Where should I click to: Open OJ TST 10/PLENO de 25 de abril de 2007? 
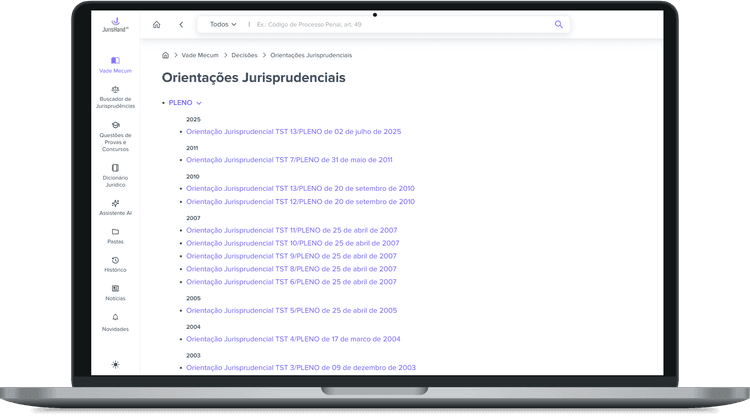[x=293, y=243]
